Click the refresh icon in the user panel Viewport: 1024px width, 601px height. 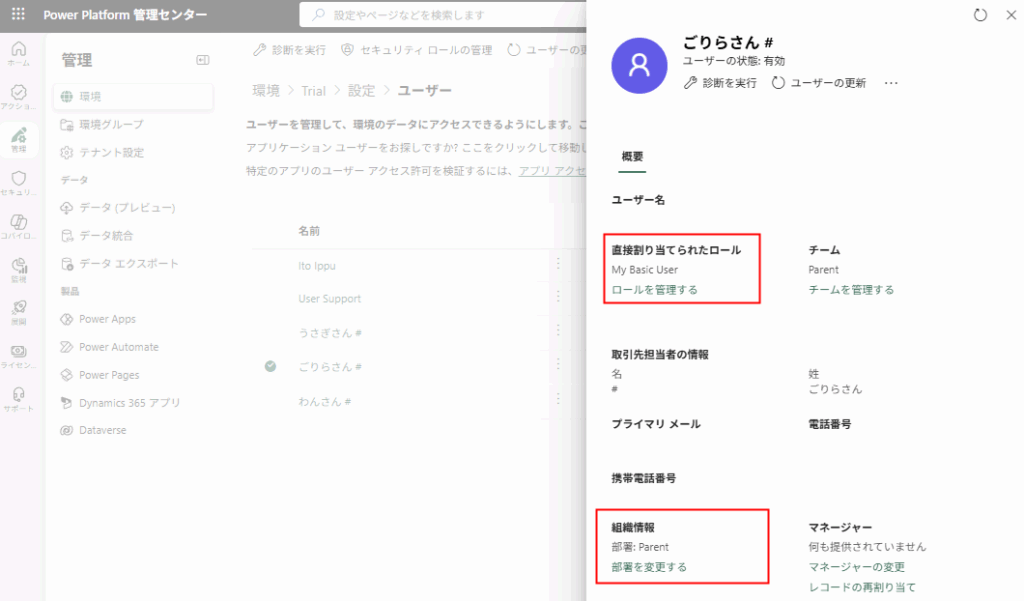(x=980, y=15)
